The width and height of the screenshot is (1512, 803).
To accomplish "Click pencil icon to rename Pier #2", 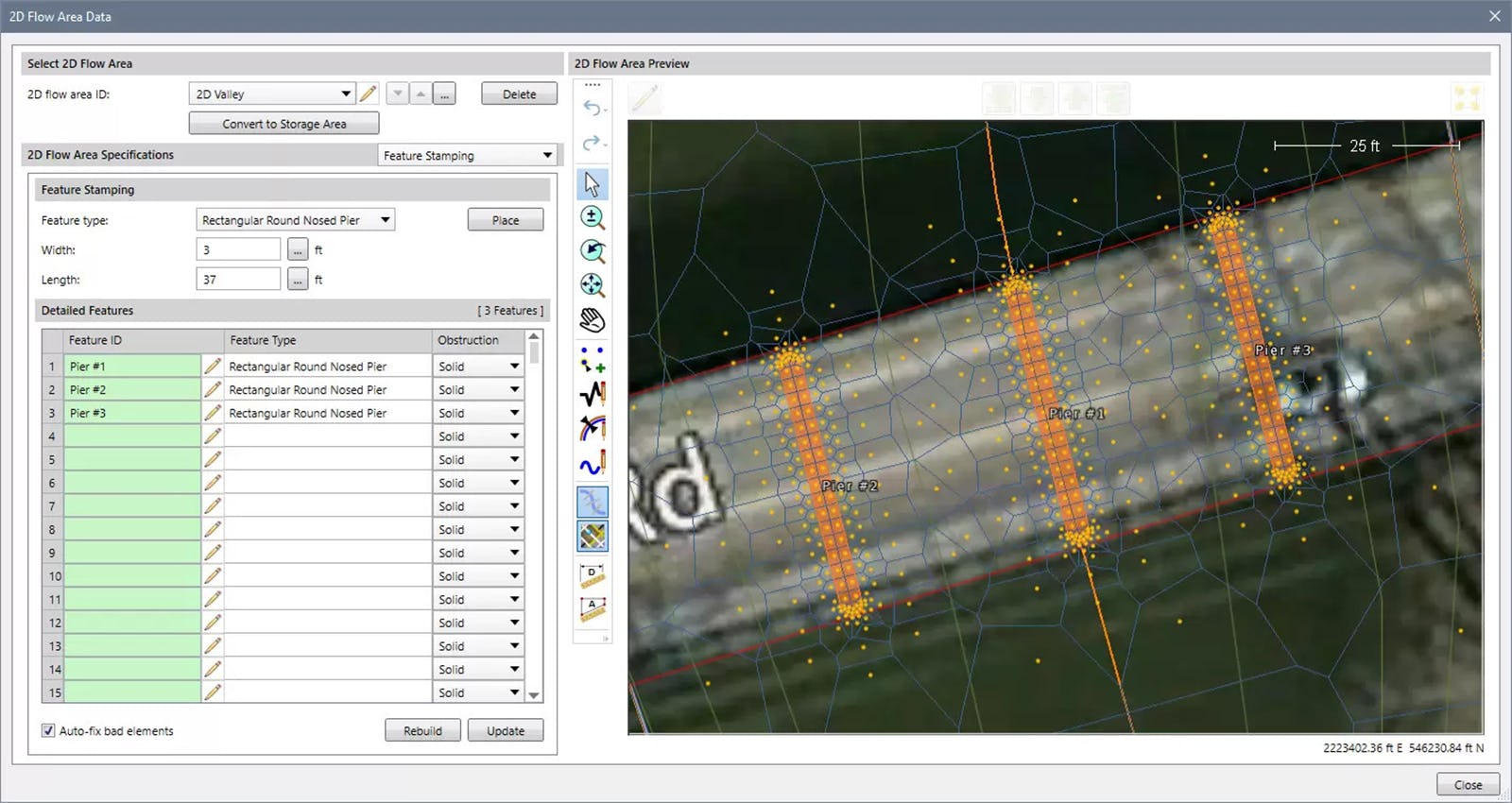I will (x=213, y=389).
